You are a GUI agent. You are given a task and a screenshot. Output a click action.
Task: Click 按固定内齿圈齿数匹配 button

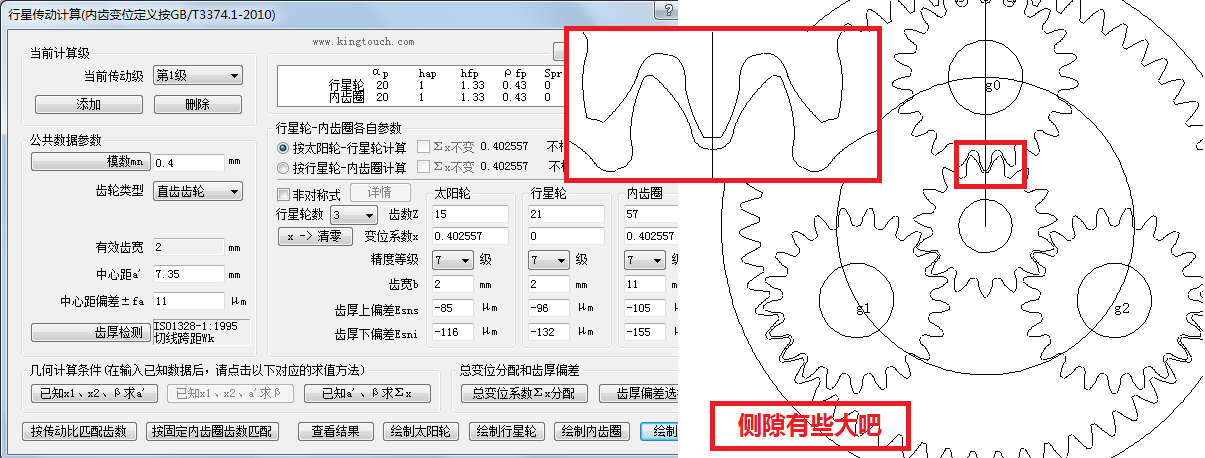point(213,432)
